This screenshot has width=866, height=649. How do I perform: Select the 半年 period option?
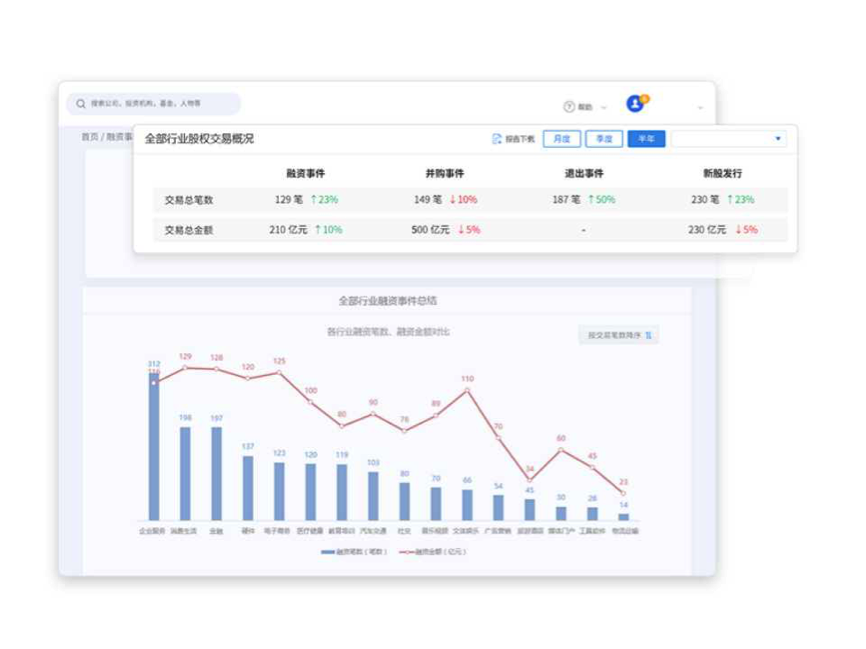pos(646,139)
